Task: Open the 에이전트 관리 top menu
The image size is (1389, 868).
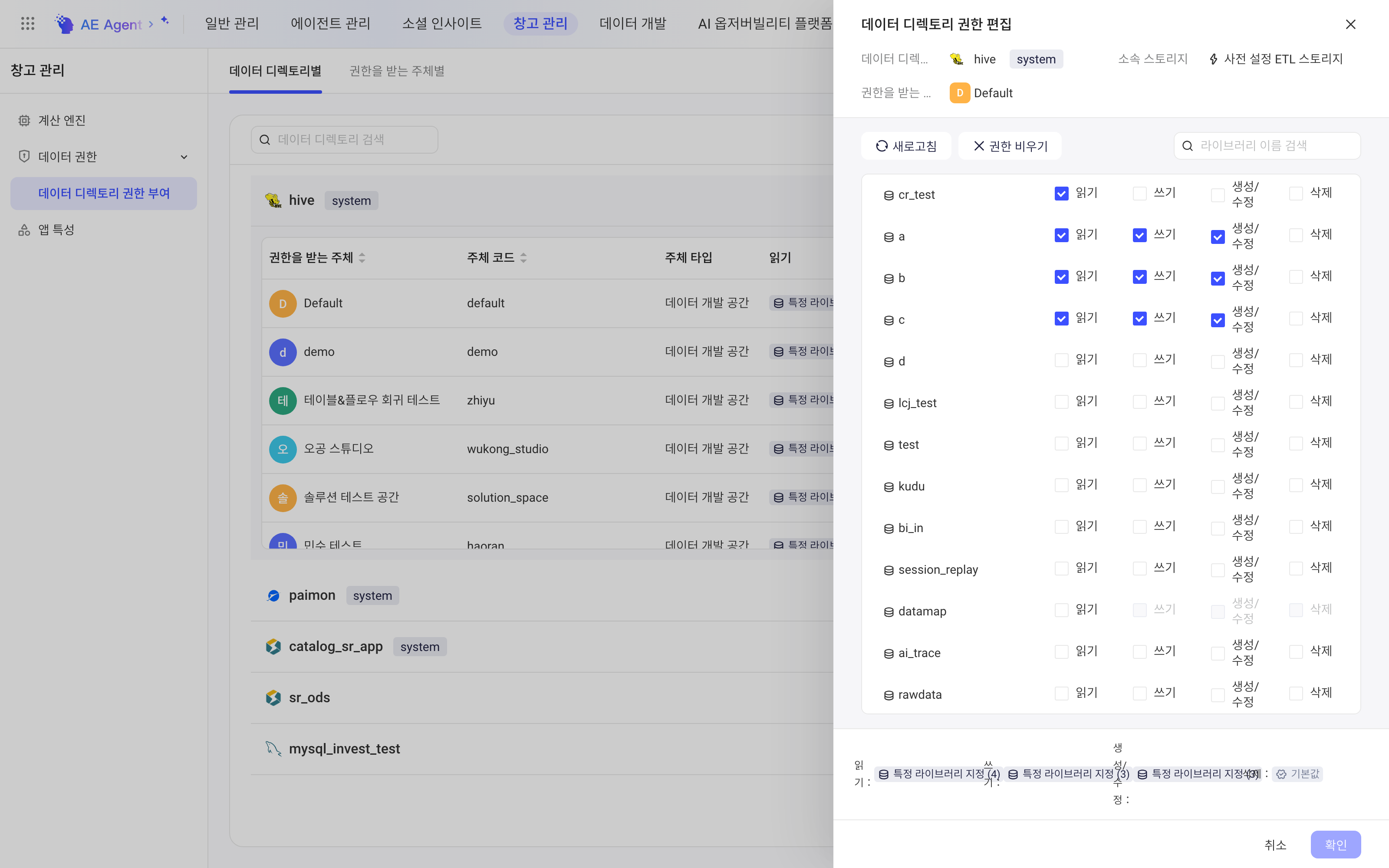Action: [331, 23]
